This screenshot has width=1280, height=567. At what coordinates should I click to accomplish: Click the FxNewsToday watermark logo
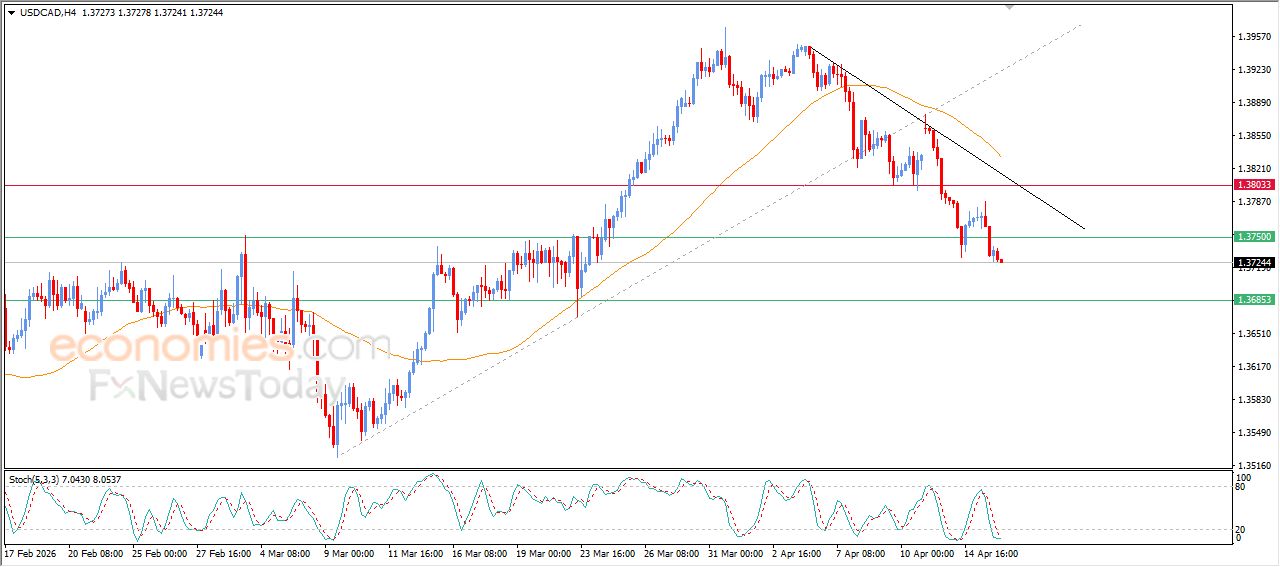tap(217, 385)
